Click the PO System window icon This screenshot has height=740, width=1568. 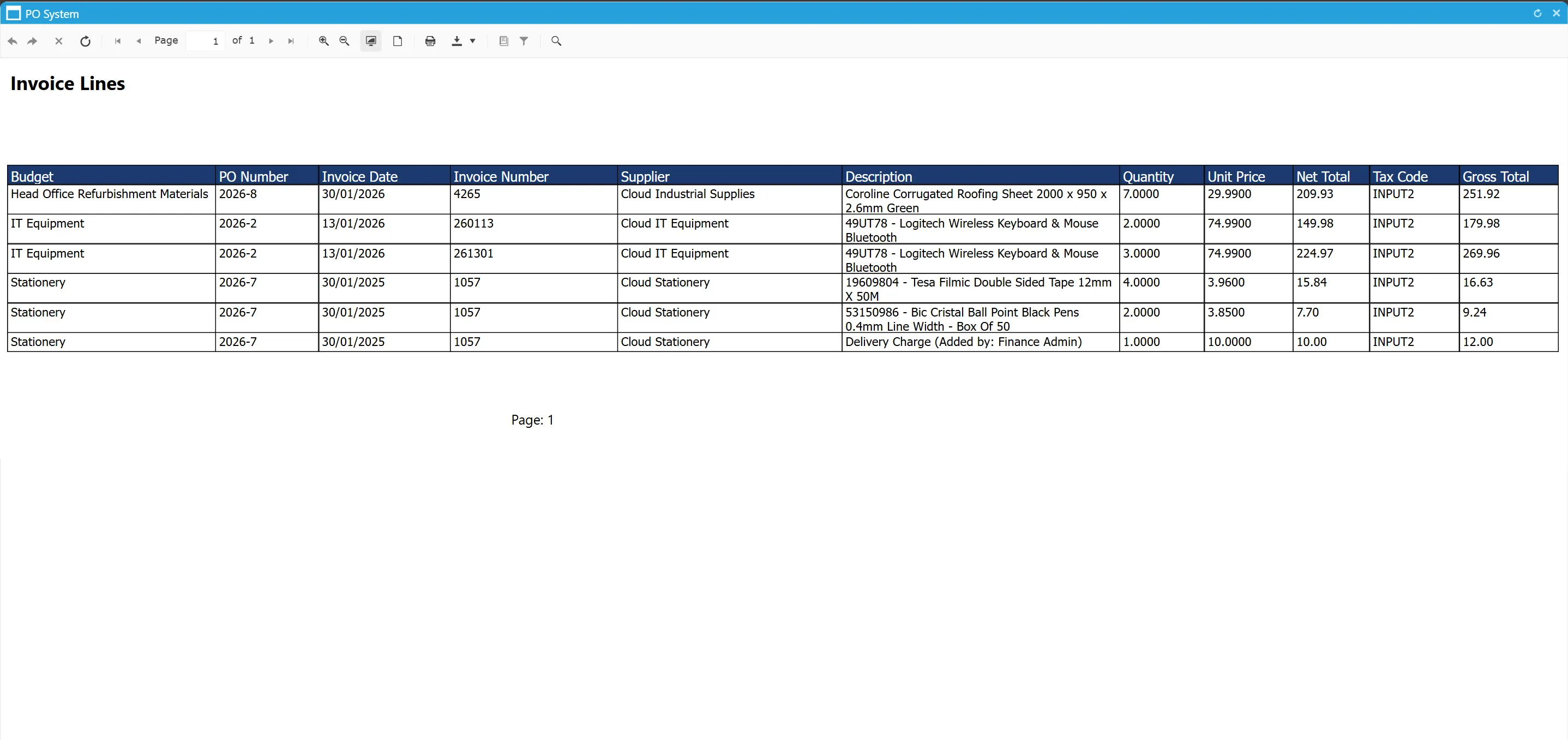click(x=13, y=14)
